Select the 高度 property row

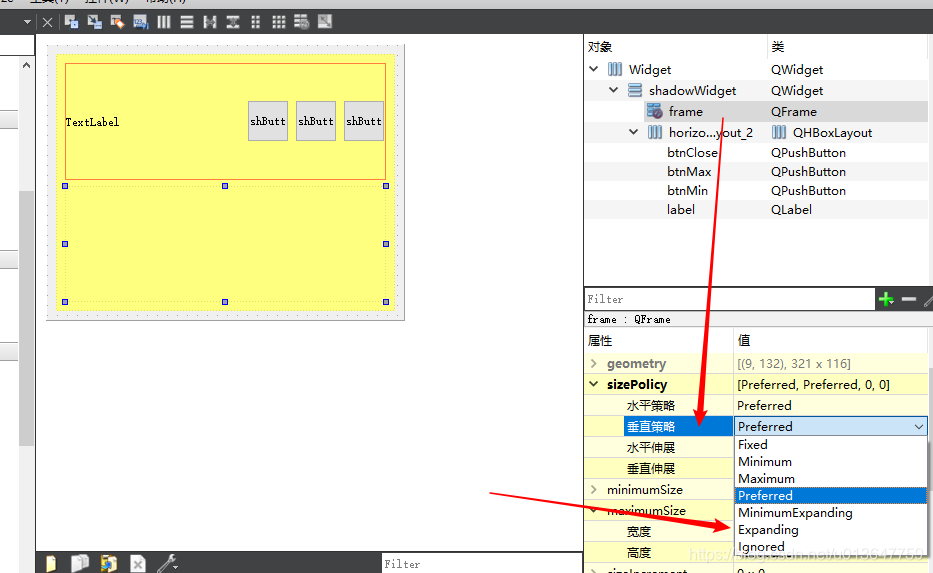659,553
